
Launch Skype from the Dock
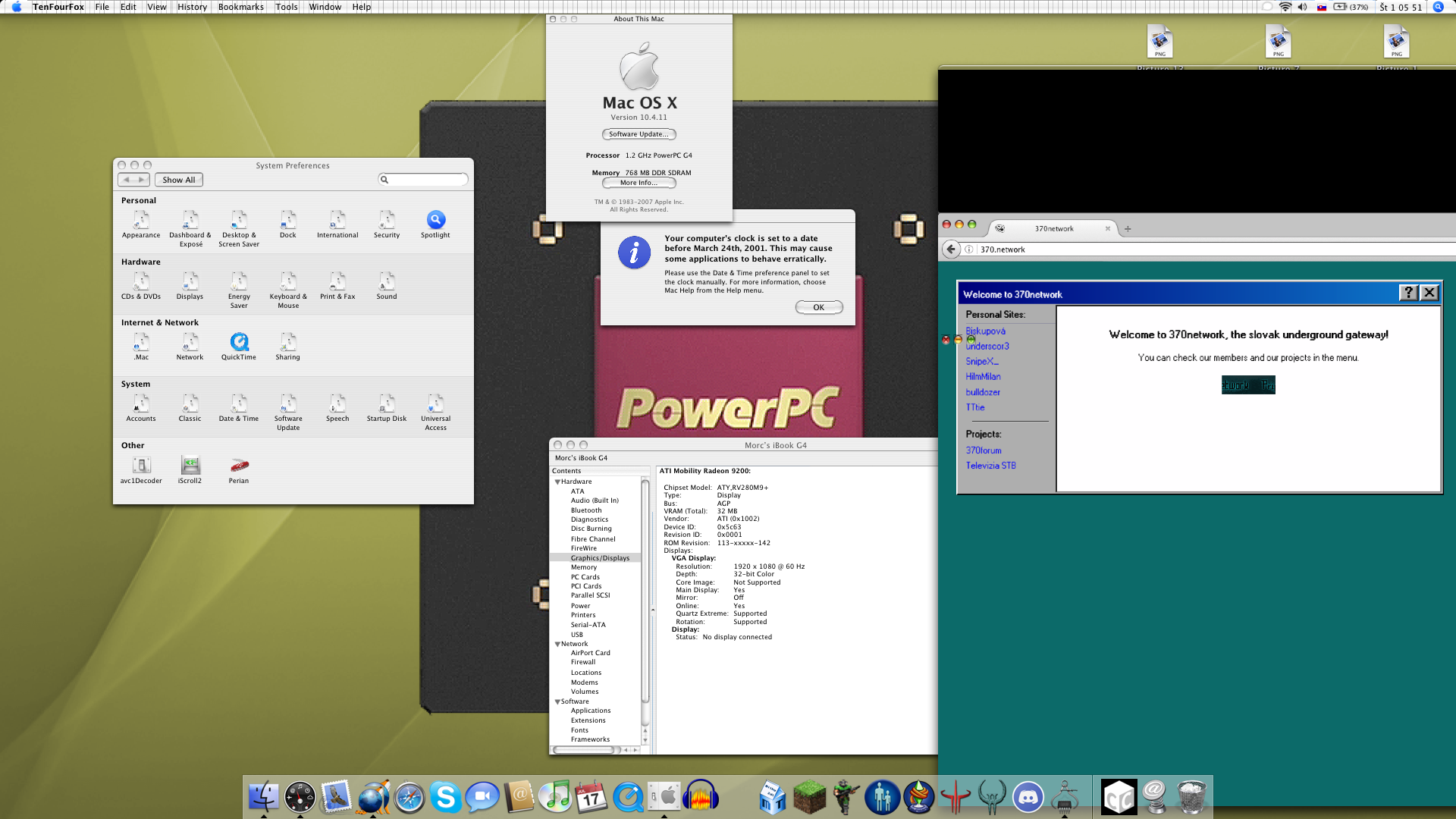(x=446, y=797)
